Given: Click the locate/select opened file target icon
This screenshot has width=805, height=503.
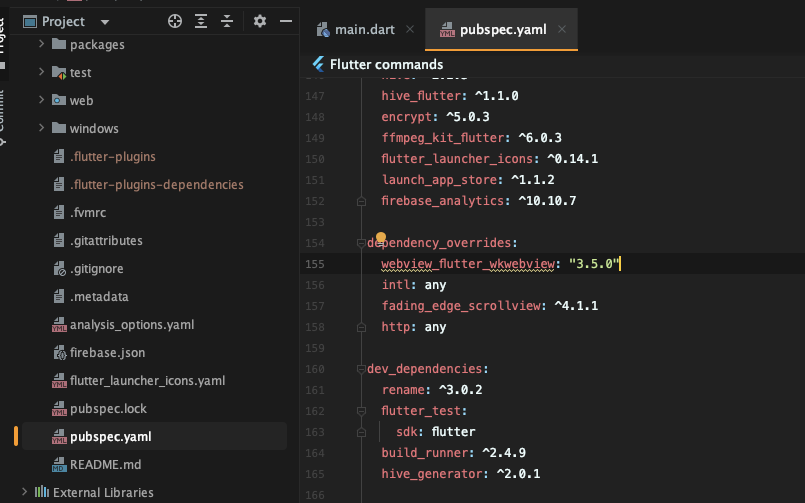Looking at the screenshot, I should 175,21.
